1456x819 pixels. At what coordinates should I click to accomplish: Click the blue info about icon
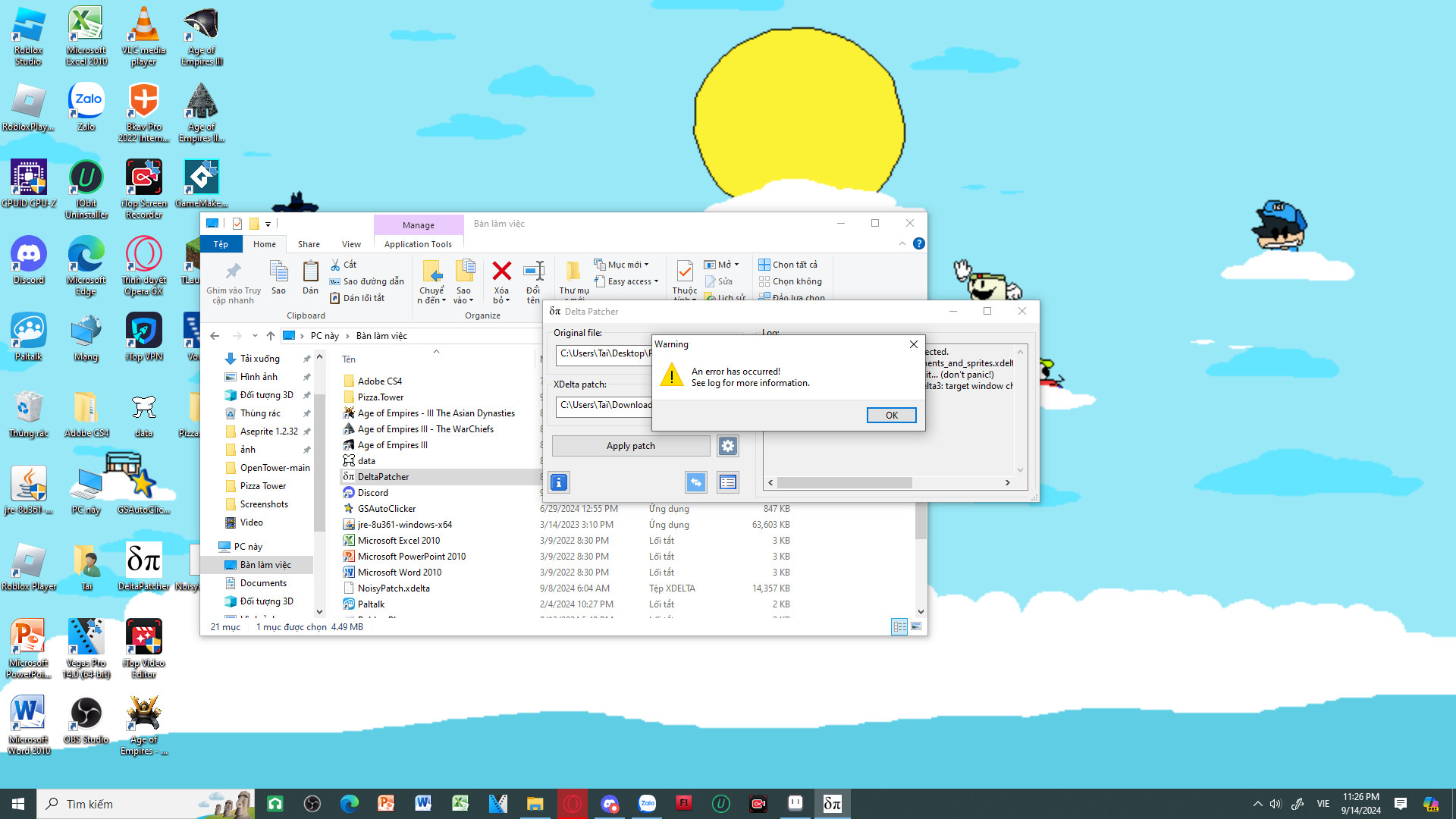point(559,482)
